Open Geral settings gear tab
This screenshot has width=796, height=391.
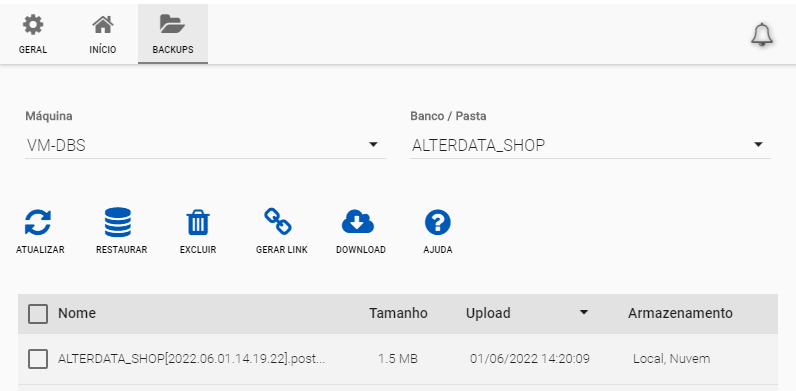pyautogui.click(x=33, y=34)
